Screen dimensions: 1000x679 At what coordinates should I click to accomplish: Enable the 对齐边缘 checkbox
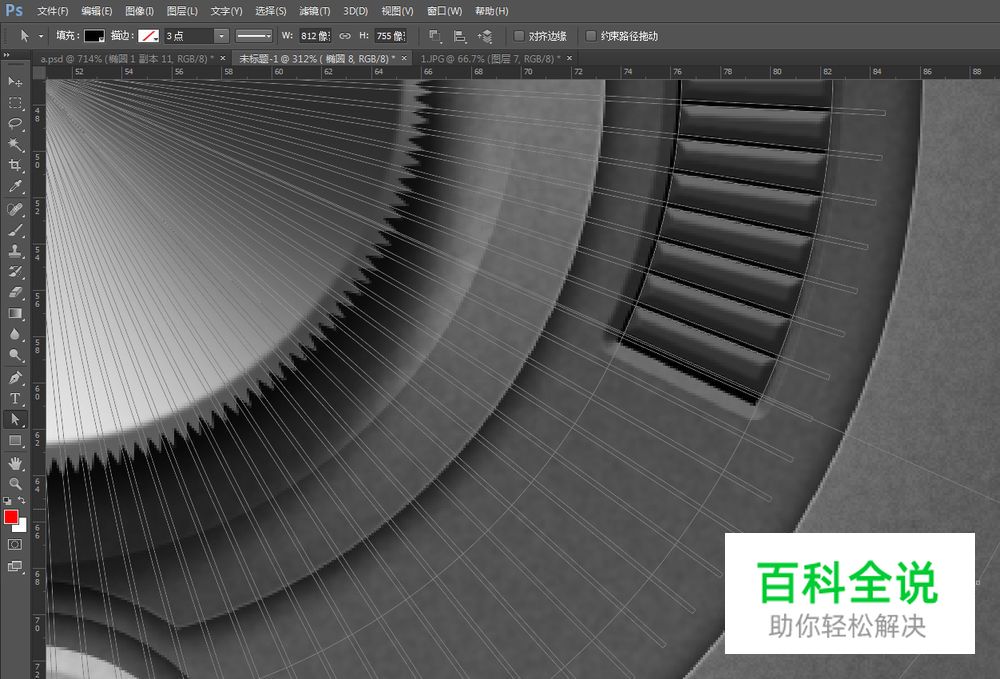[519, 36]
